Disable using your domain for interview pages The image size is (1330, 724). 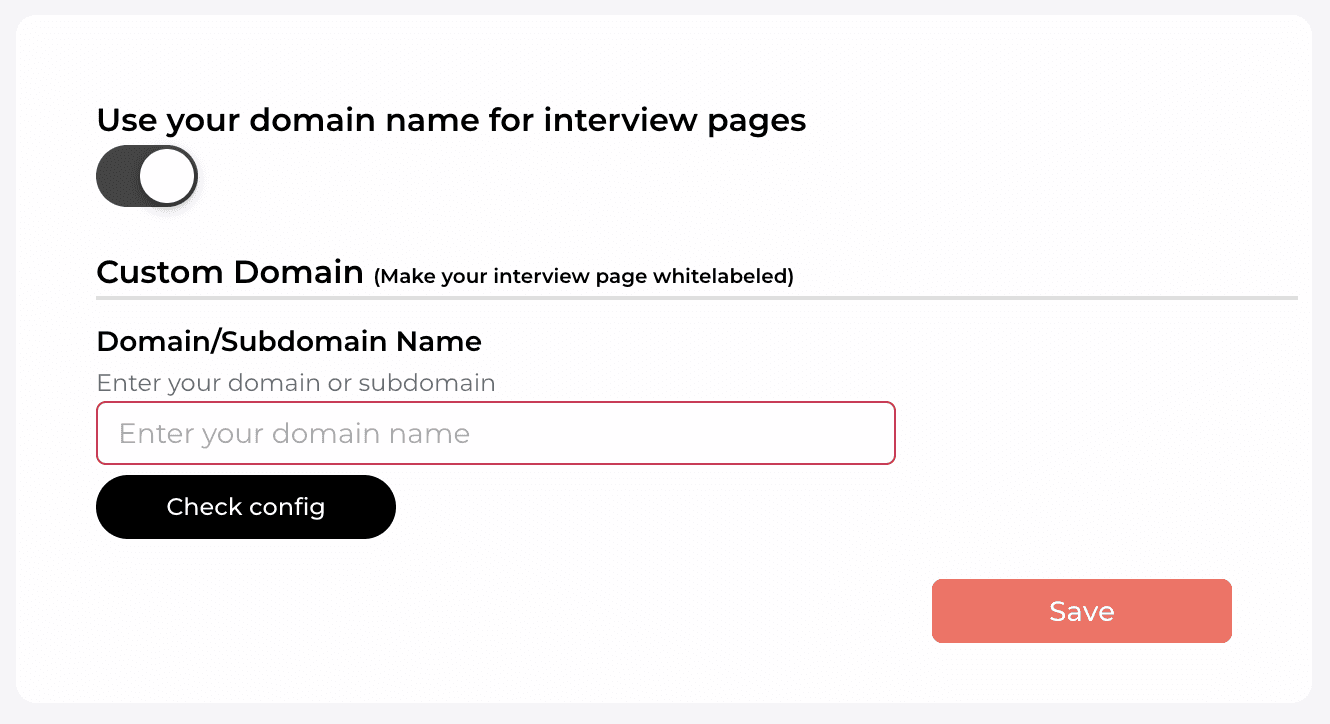click(147, 177)
